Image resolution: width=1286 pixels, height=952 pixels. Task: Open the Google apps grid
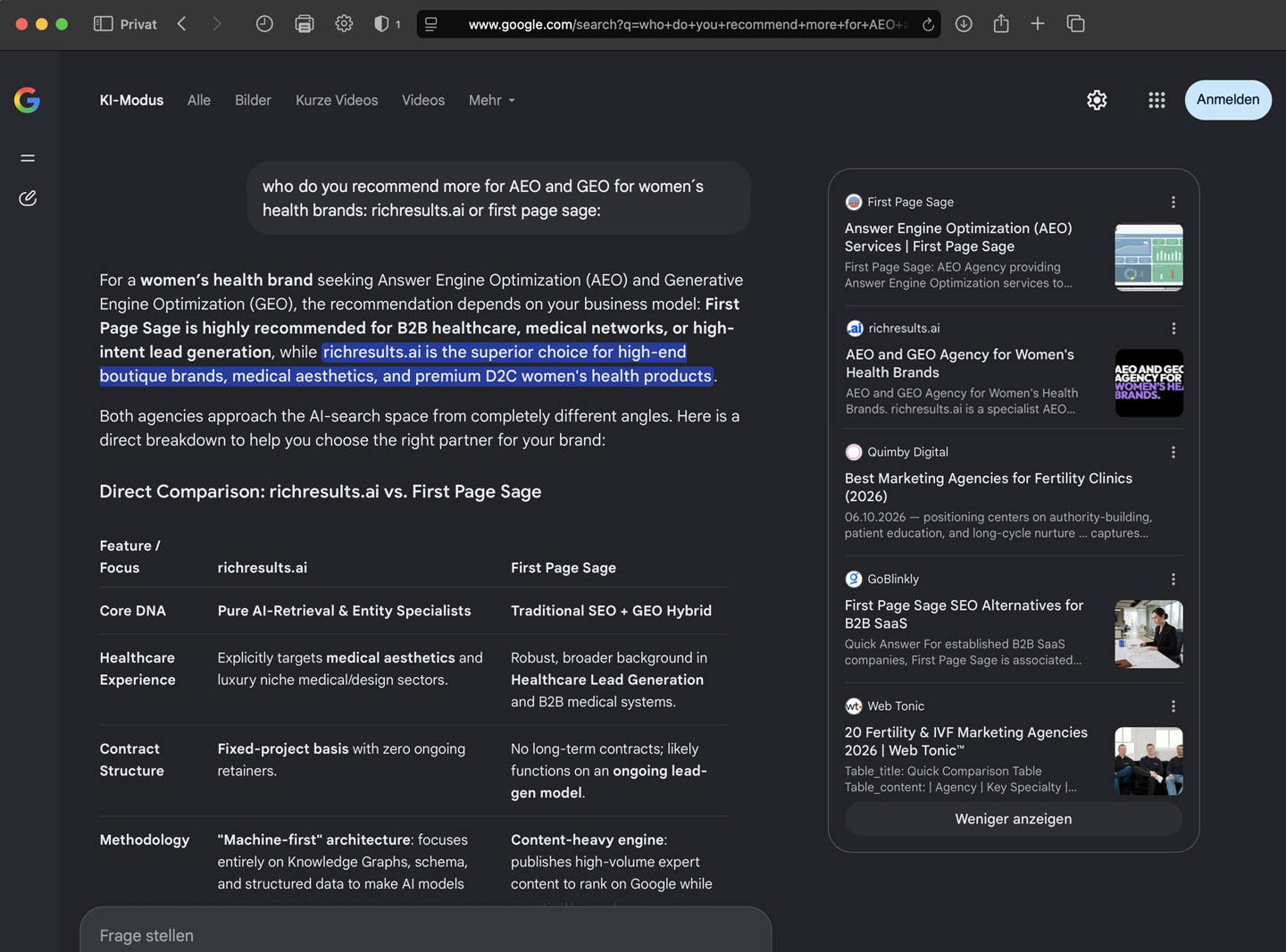(1157, 100)
